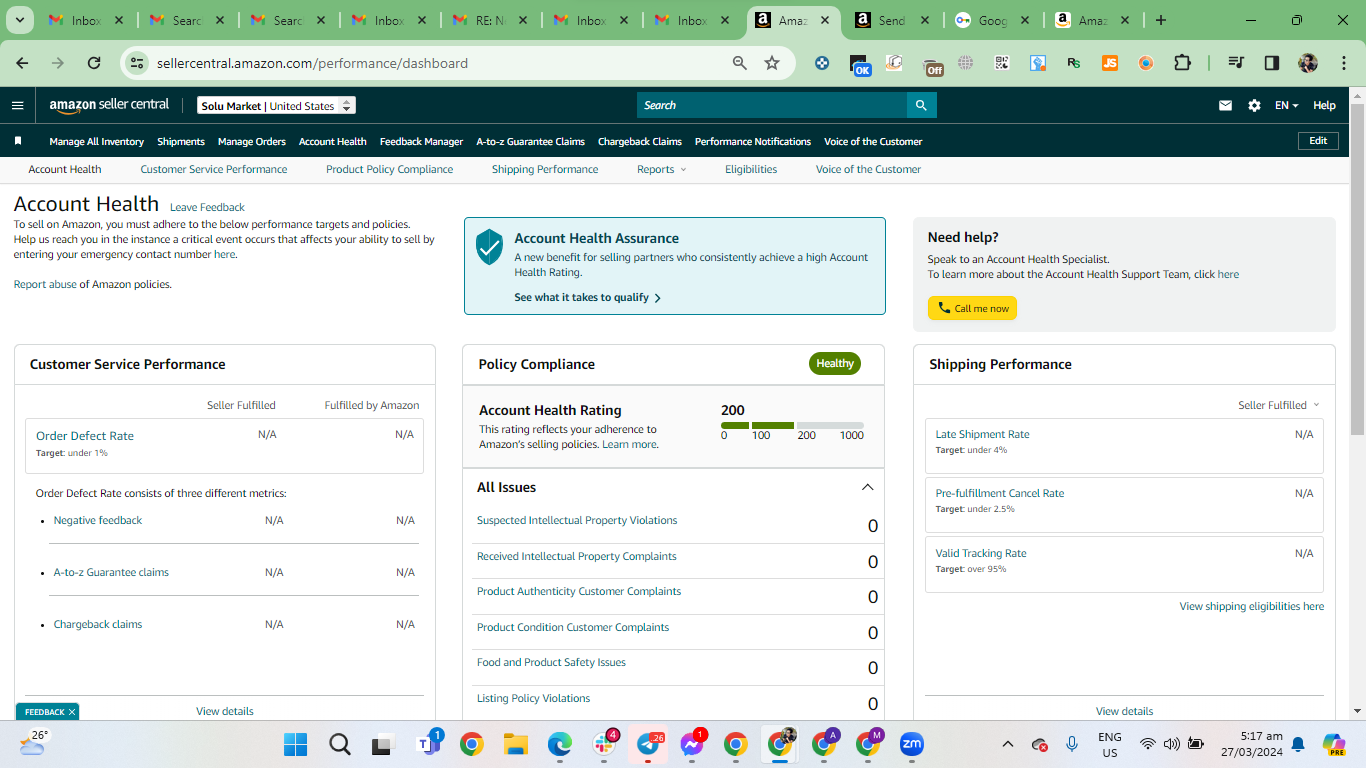This screenshot has height=768, width=1366.
Task: Open the Chrome profile avatar
Action: (1308, 63)
